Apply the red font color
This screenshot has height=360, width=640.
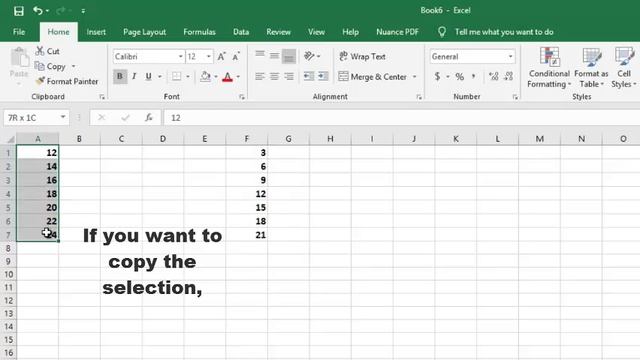[228, 76]
